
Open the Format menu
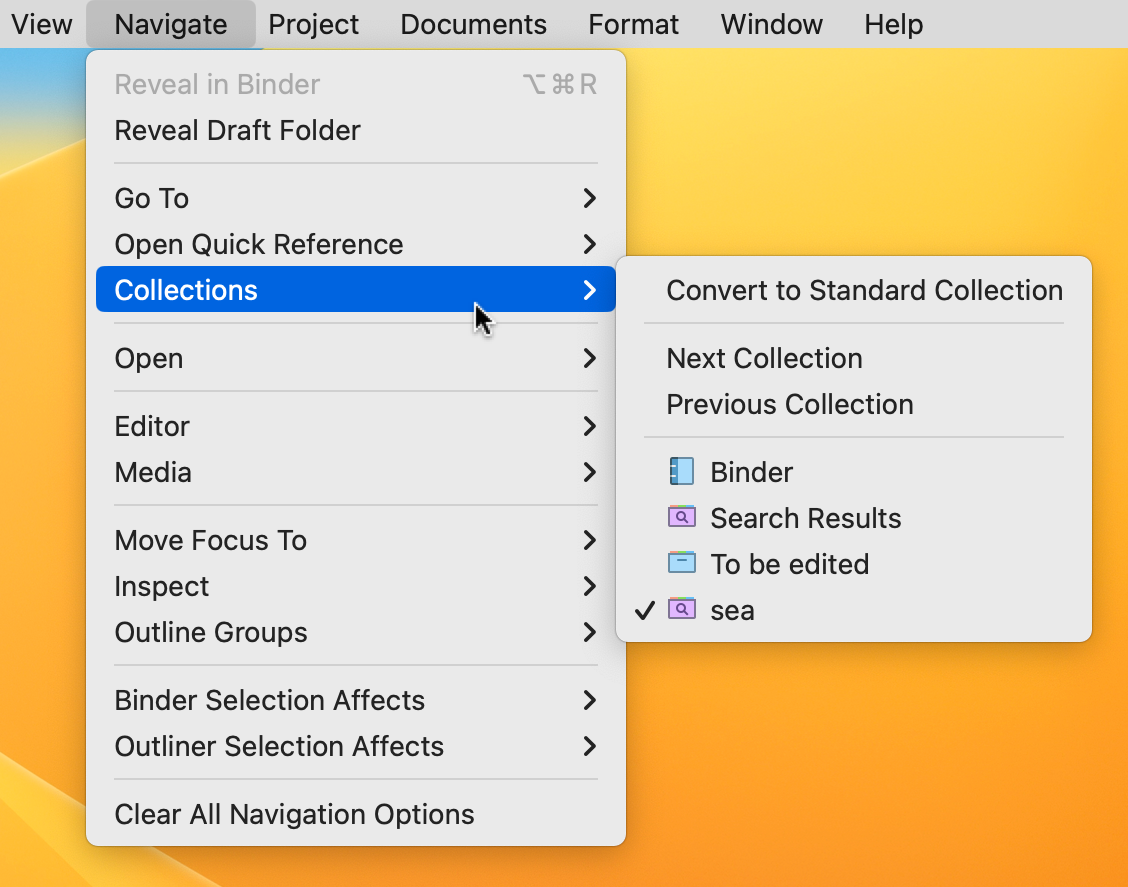633,24
